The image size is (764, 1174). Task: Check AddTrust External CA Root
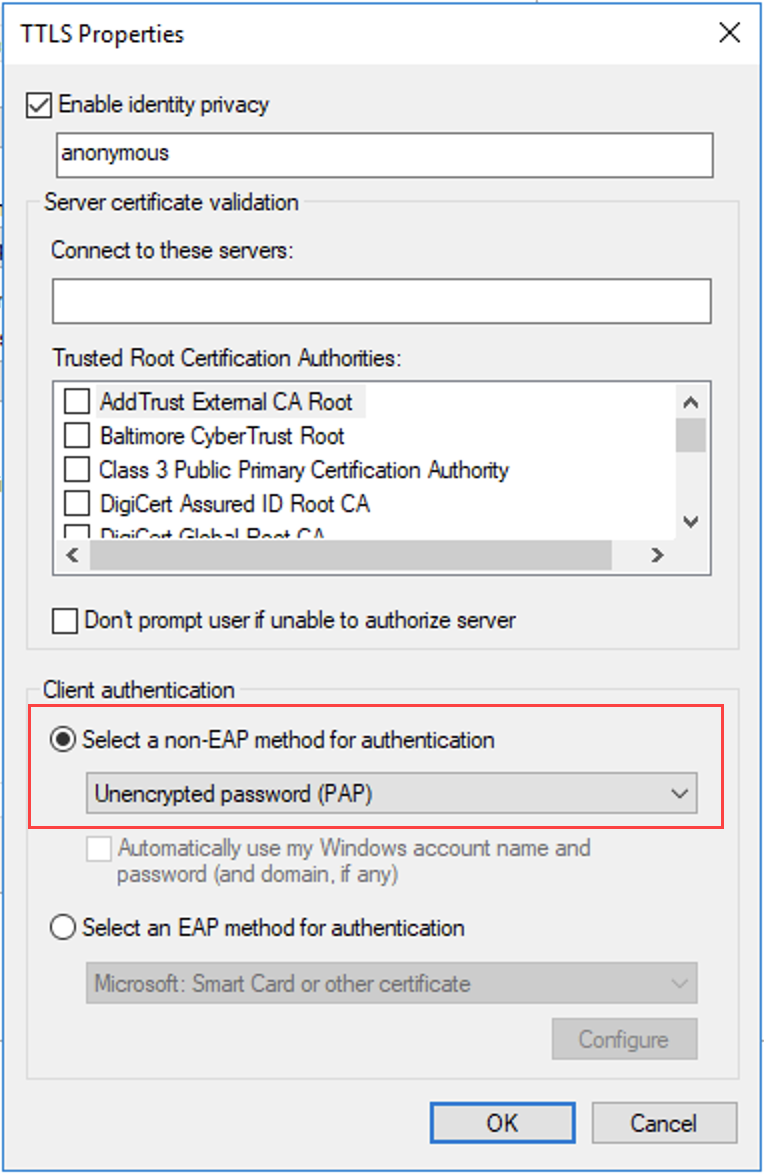tap(77, 403)
